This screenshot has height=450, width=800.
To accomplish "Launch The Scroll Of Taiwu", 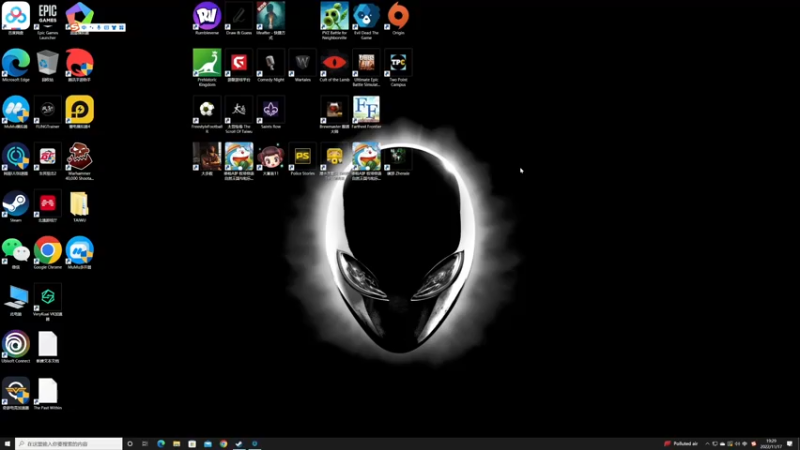I will point(239,114).
